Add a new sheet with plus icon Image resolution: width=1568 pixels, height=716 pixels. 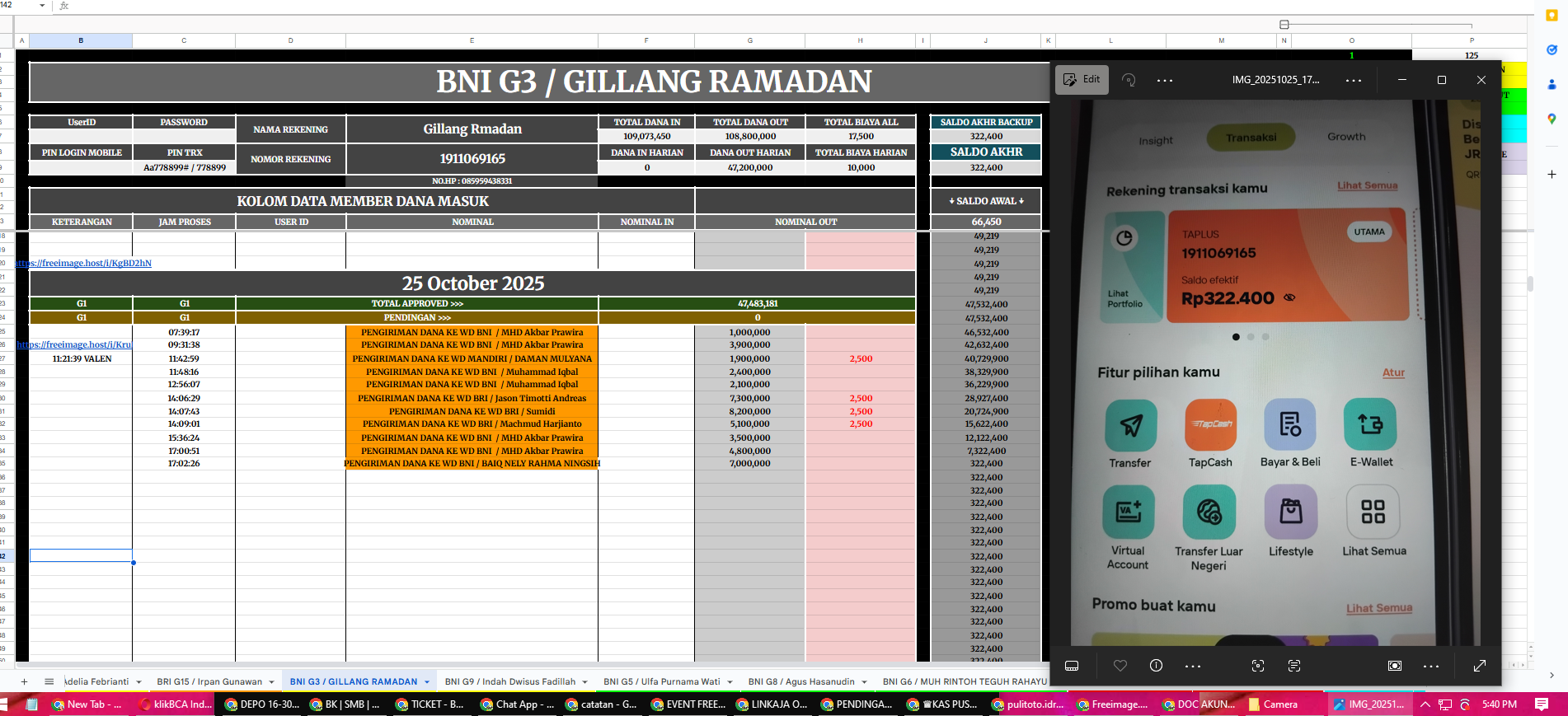(x=24, y=681)
